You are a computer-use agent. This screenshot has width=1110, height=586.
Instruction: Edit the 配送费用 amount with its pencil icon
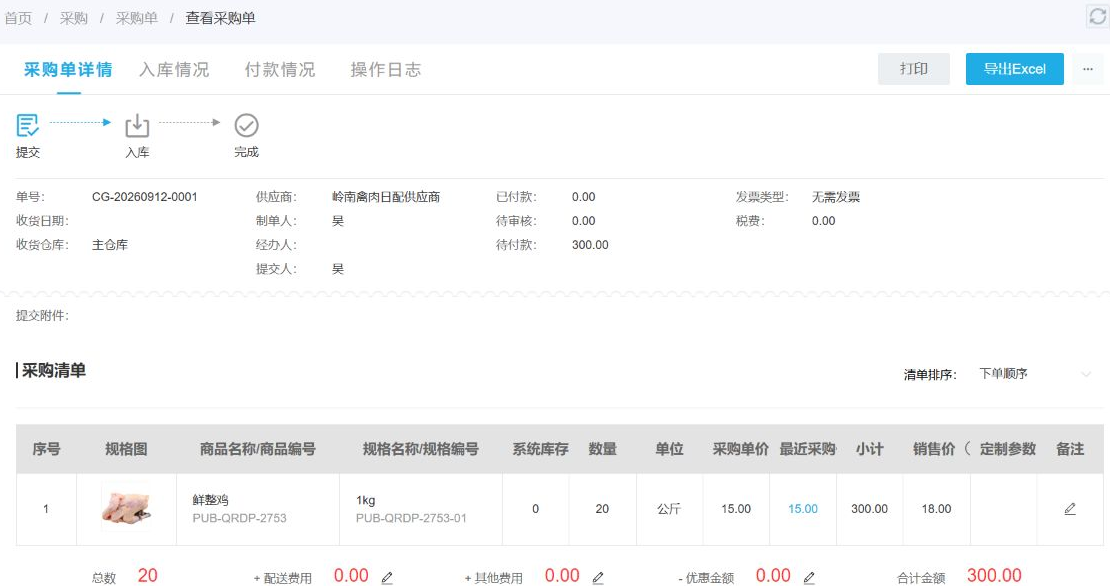click(x=387, y=578)
